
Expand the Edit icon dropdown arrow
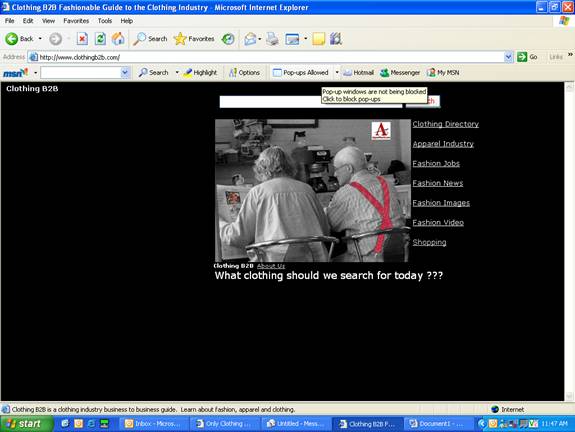(305, 39)
